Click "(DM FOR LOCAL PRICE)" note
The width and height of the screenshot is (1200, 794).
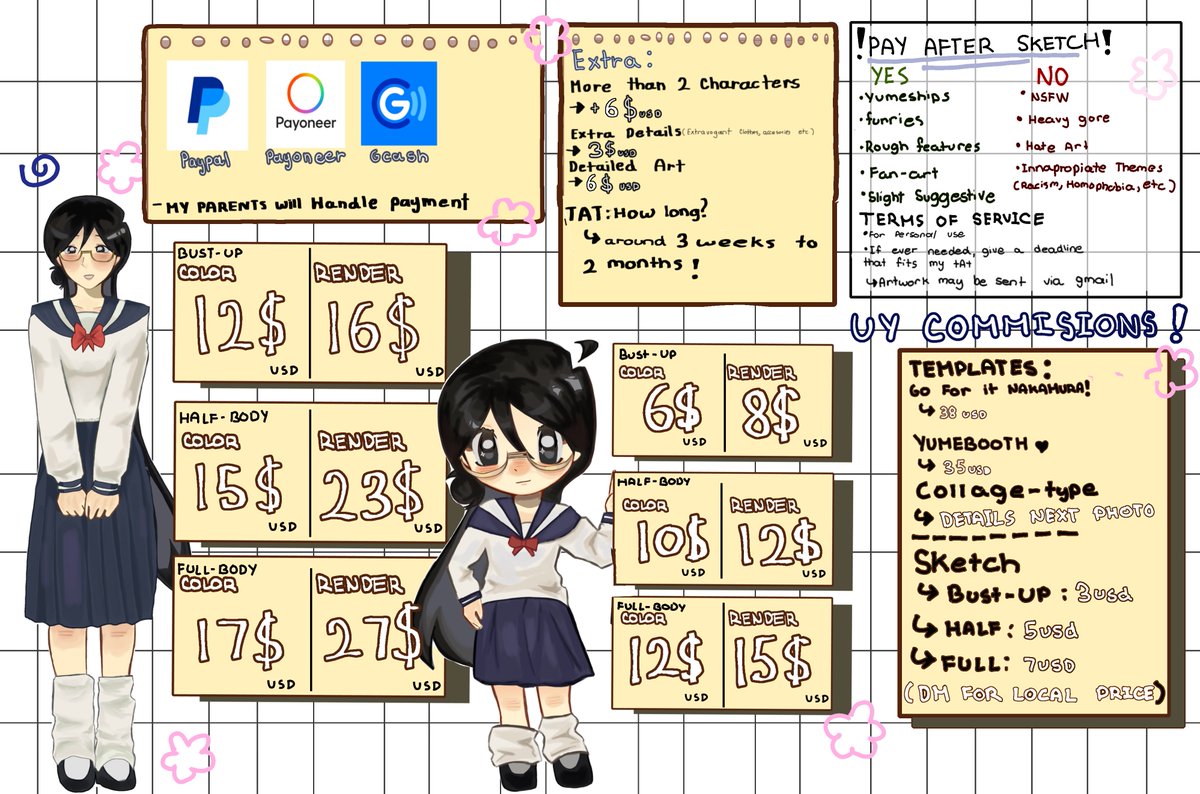point(1034,693)
